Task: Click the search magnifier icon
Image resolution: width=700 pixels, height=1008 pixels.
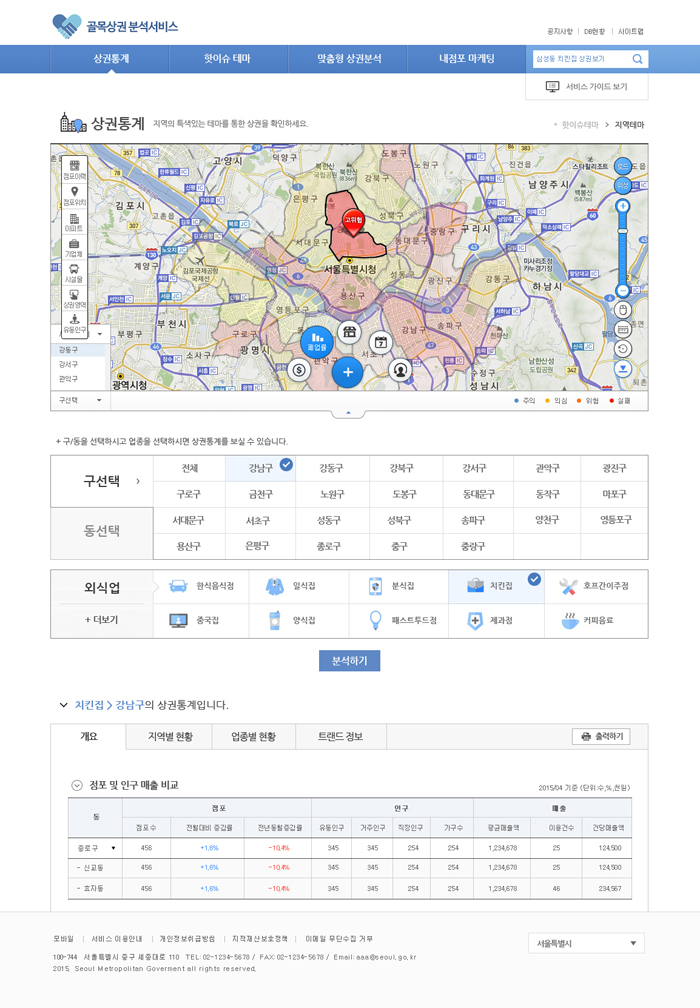Action: (637, 59)
